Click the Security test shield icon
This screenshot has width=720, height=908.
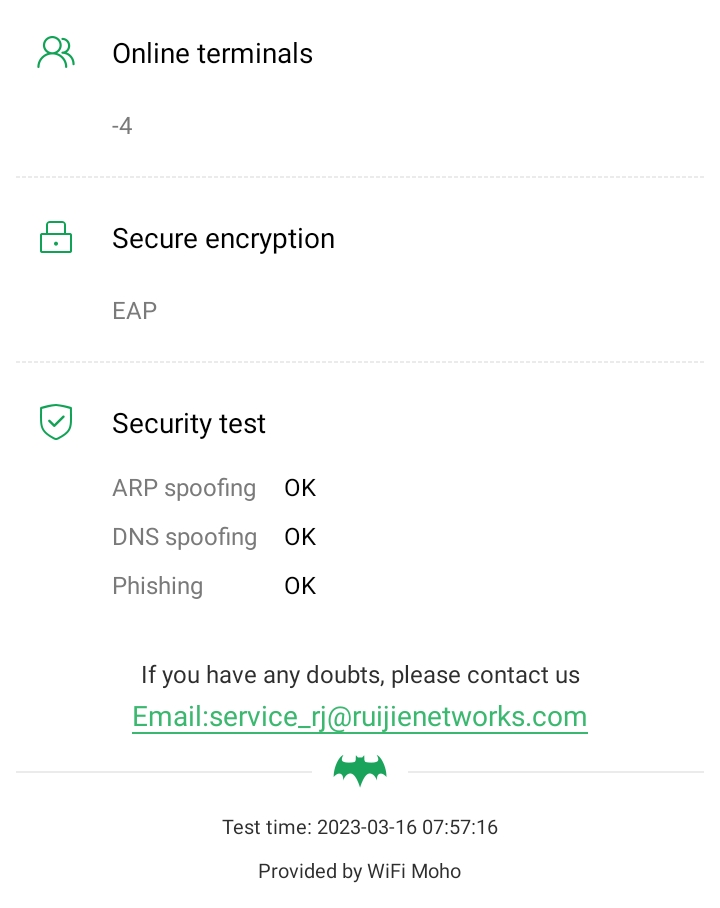point(56,422)
